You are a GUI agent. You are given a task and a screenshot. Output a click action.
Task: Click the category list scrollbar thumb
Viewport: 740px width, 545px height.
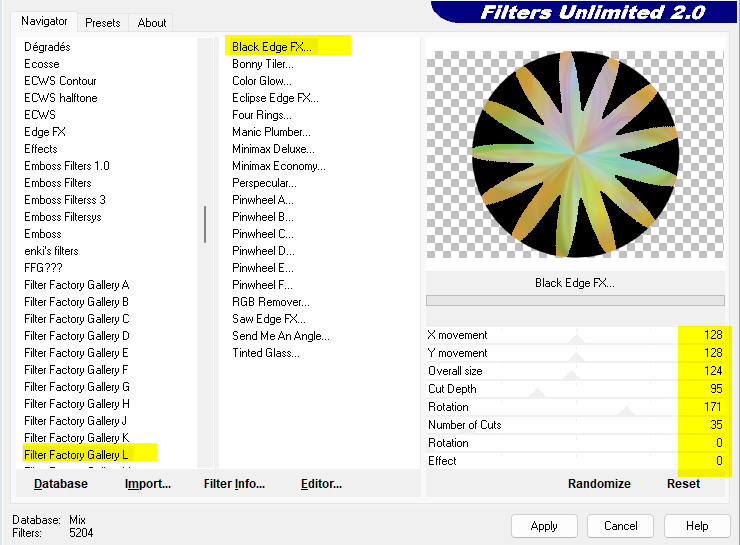[x=205, y=224]
